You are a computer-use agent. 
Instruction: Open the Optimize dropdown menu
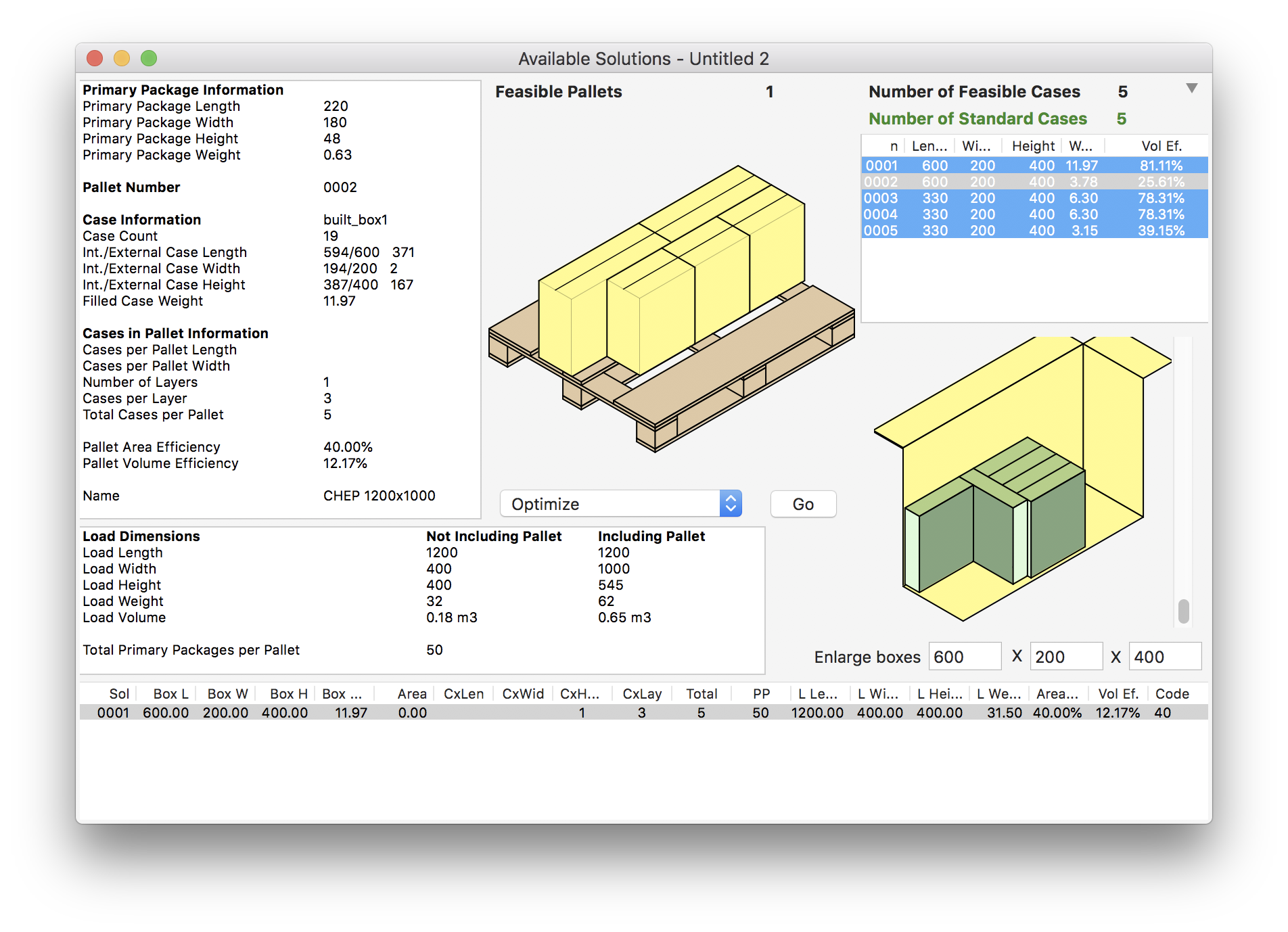(x=620, y=504)
